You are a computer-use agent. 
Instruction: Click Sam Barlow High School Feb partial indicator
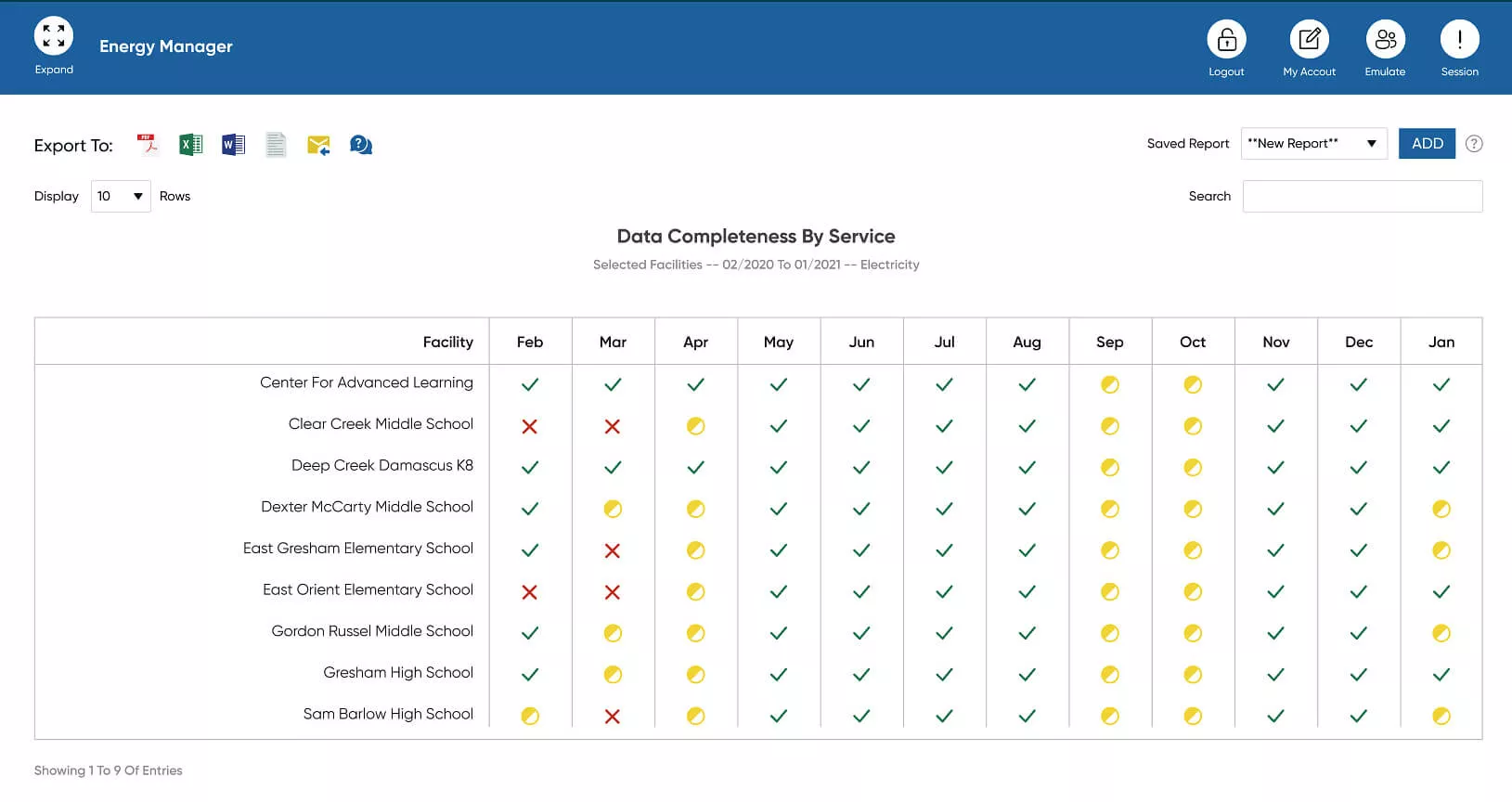(x=530, y=717)
